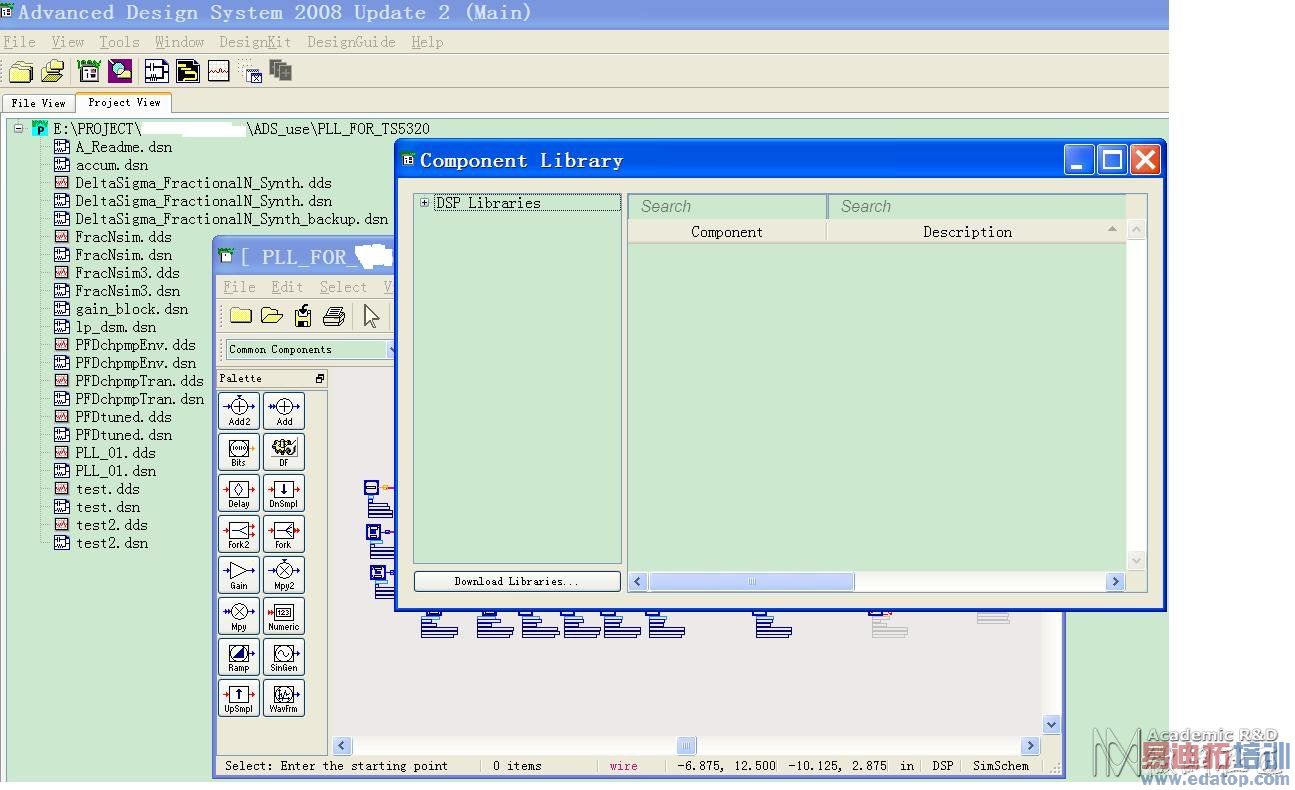Image resolution: width=1295 pixels, height=790 pixels.
Task: Open a new Data Display window icon
Action: (x=219, y=71)
